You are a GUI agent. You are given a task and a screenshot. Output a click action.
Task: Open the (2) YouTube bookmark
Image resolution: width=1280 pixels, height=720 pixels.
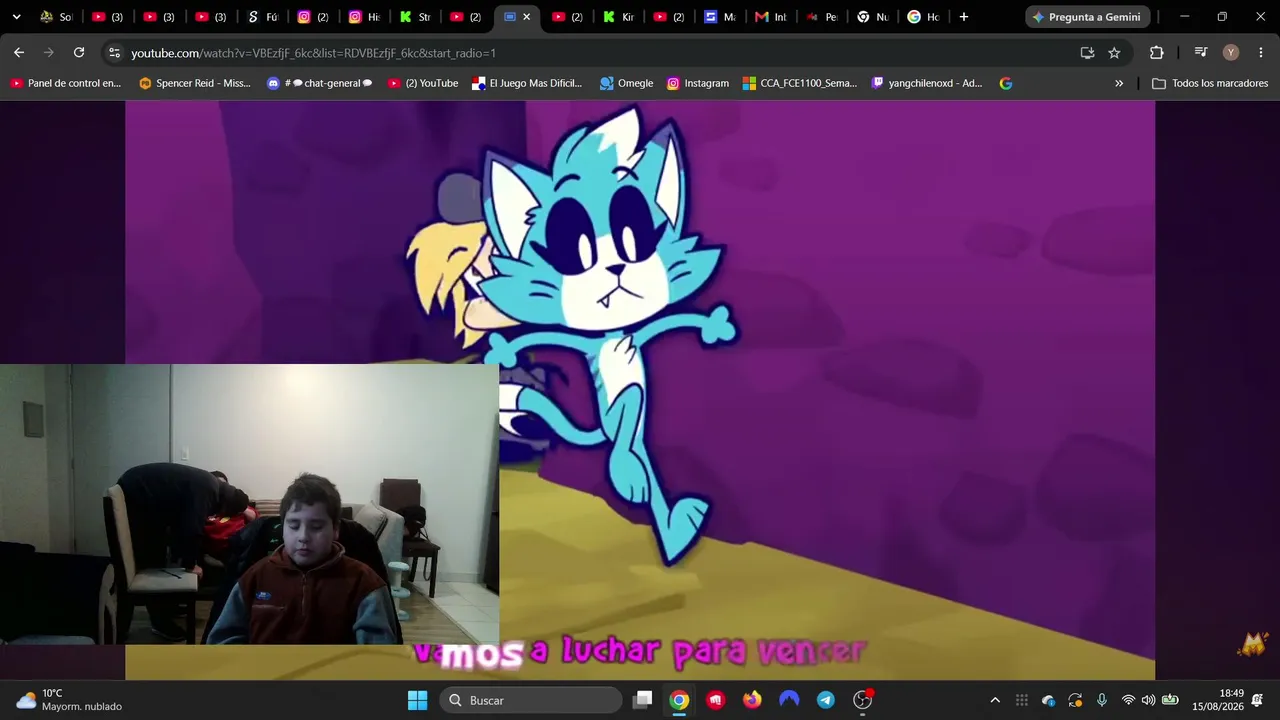point(423,83)
